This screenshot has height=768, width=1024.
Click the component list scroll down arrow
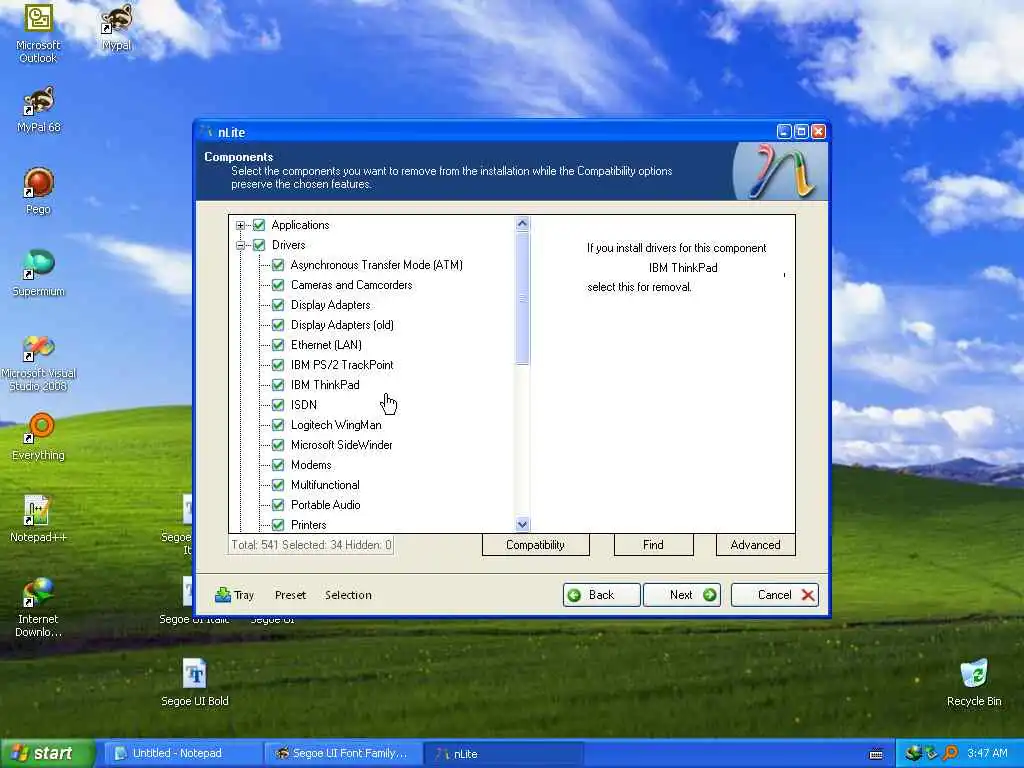coord(522,524)
